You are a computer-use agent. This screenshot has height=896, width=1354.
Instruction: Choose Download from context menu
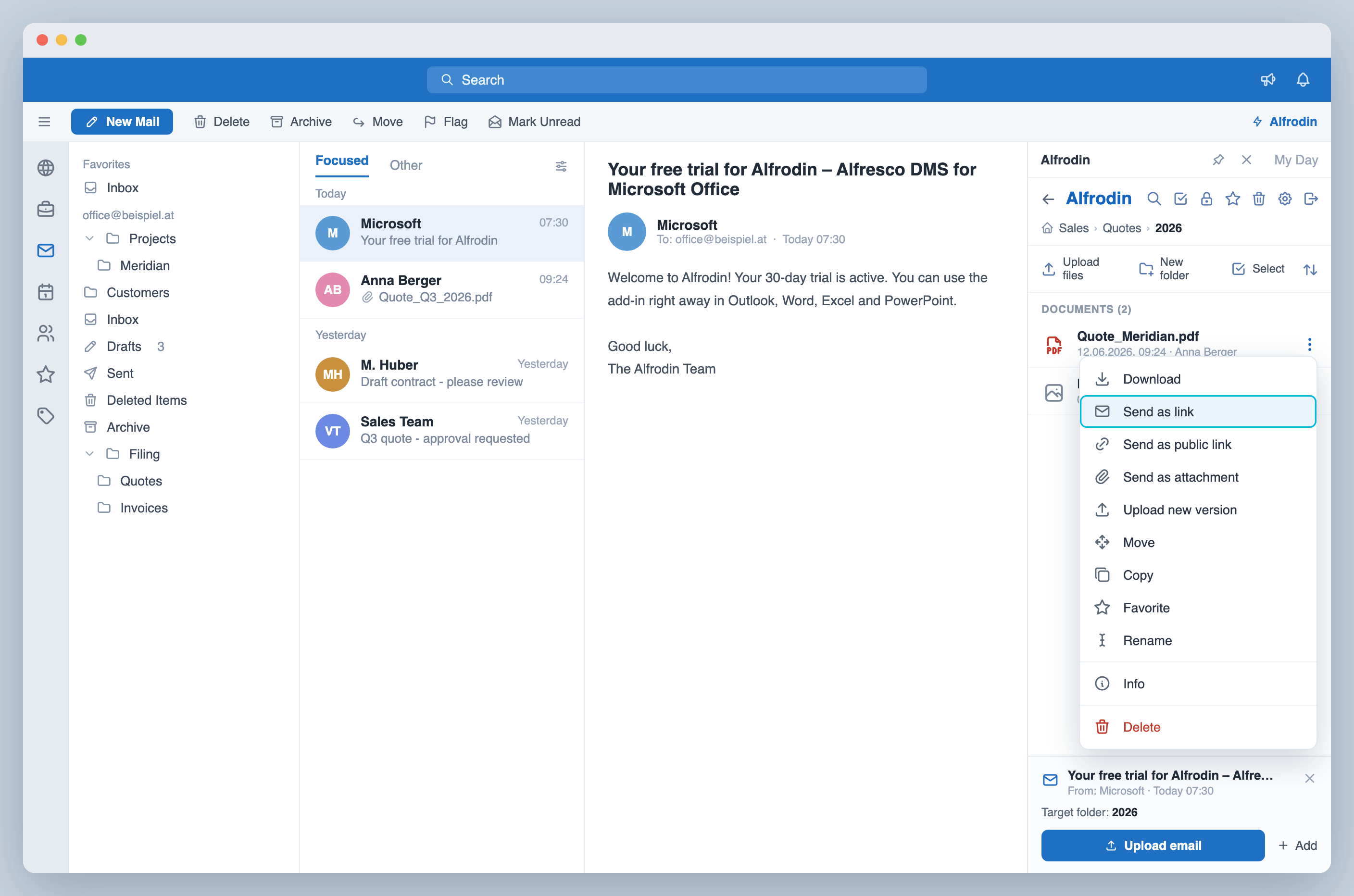tap(1197, 379)
